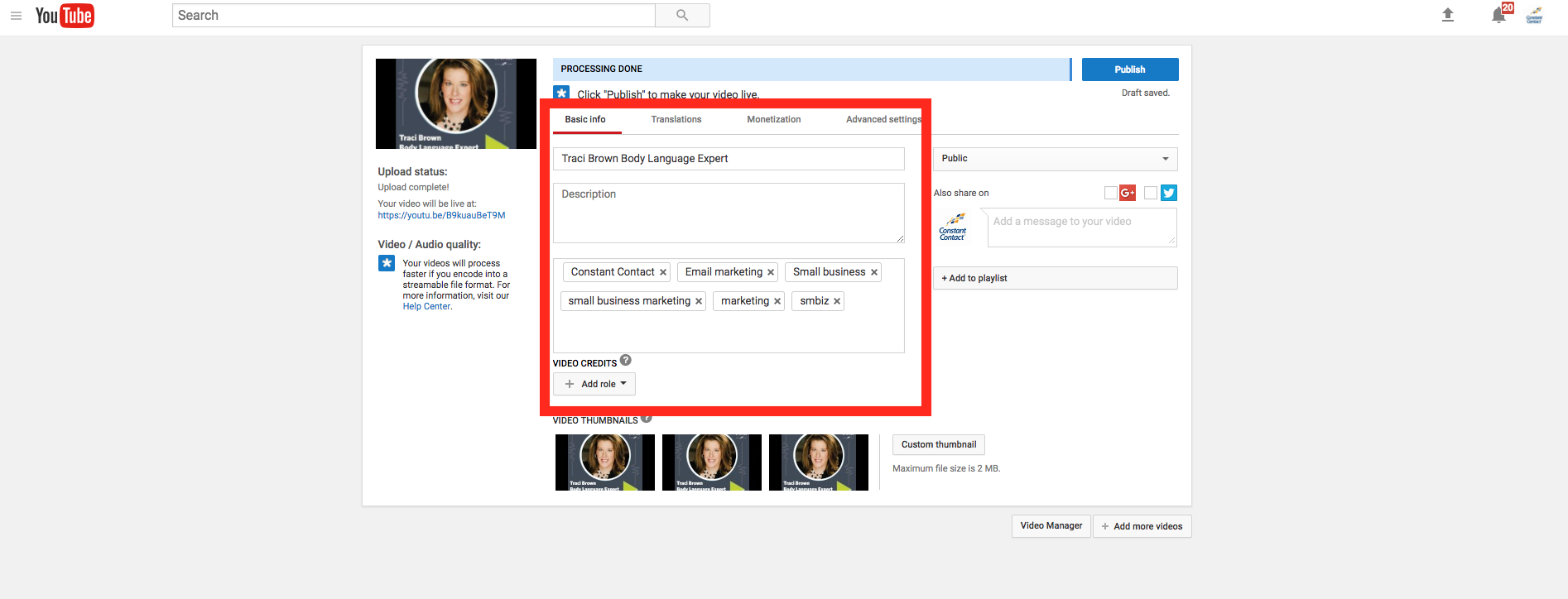This screenshot has width=1568, height=599.
Task: Click the Processing Done progress bar
Action: coord(812,69)
